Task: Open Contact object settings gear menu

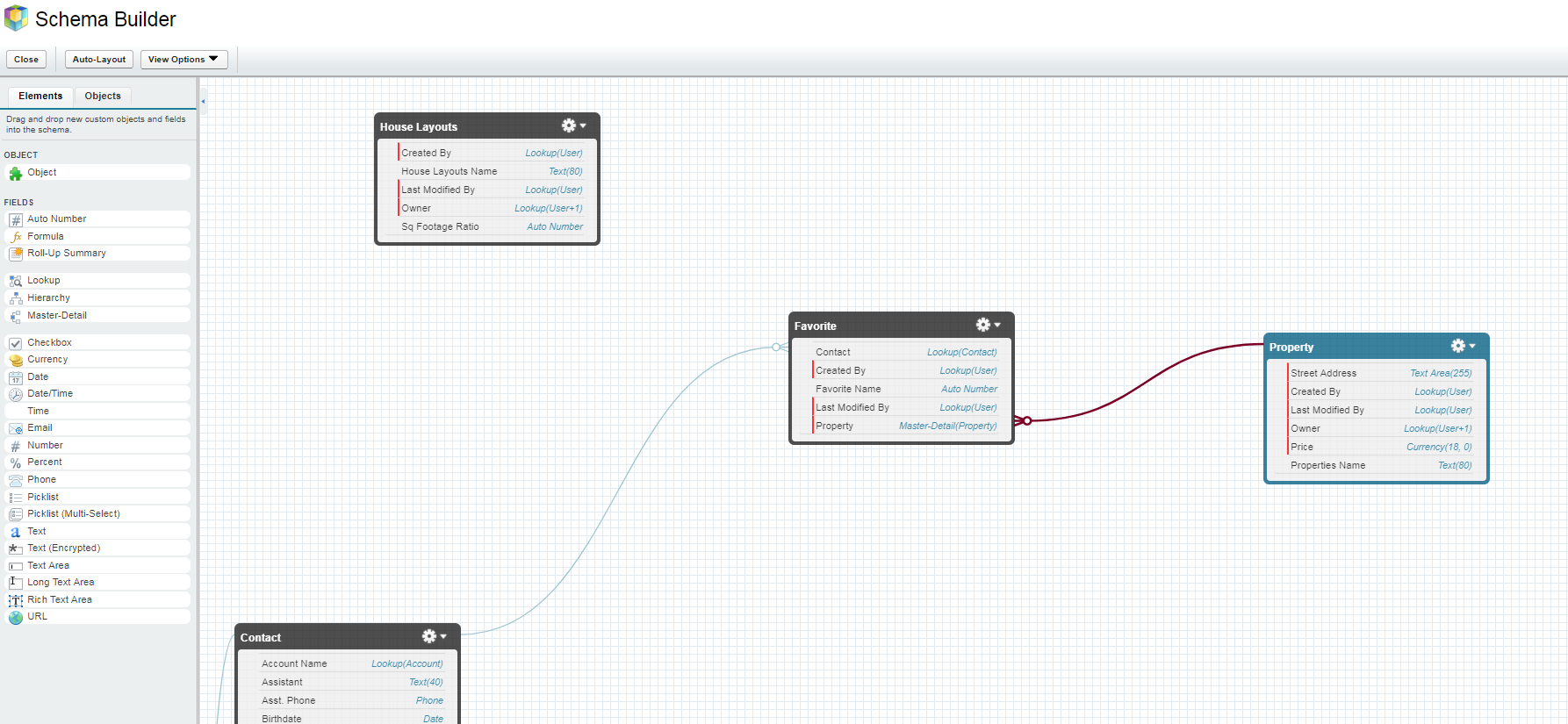Action: pyautogui.click(x=434, y=636)
